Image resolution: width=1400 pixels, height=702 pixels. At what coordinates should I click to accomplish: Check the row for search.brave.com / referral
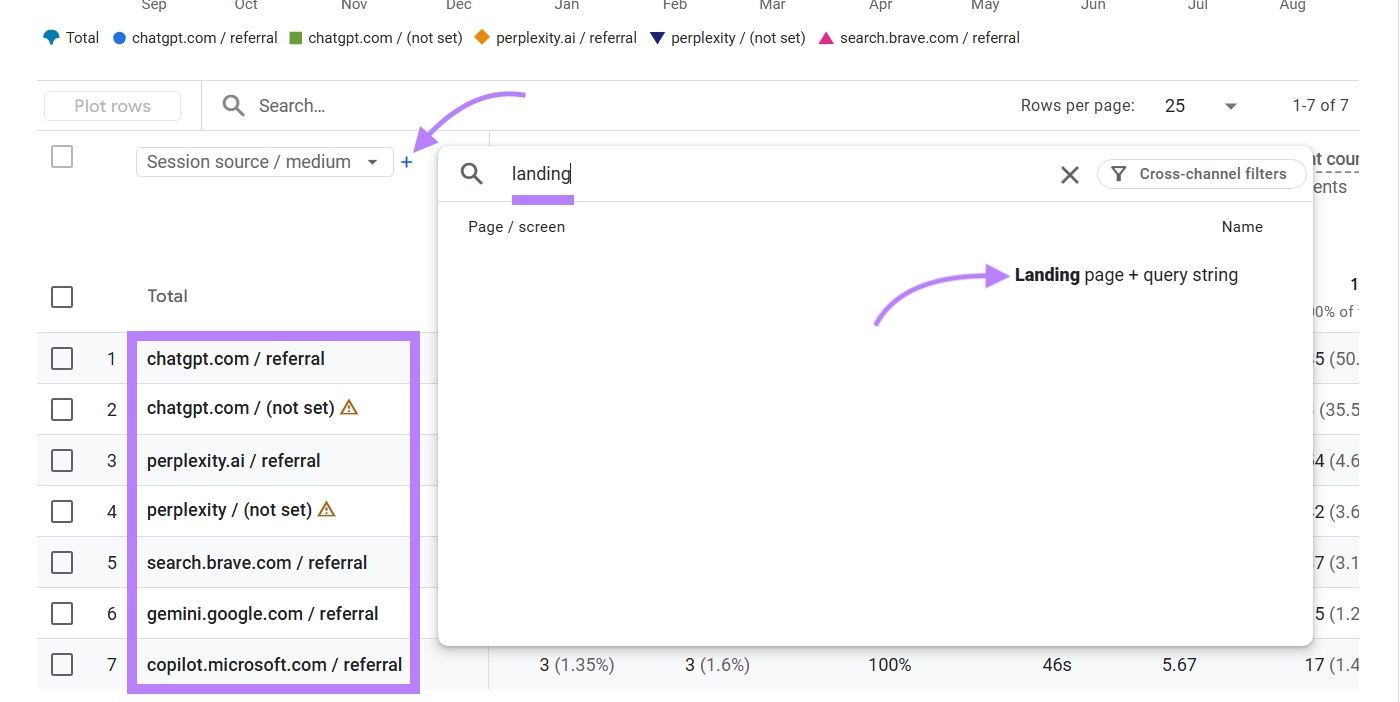(62, 562)
